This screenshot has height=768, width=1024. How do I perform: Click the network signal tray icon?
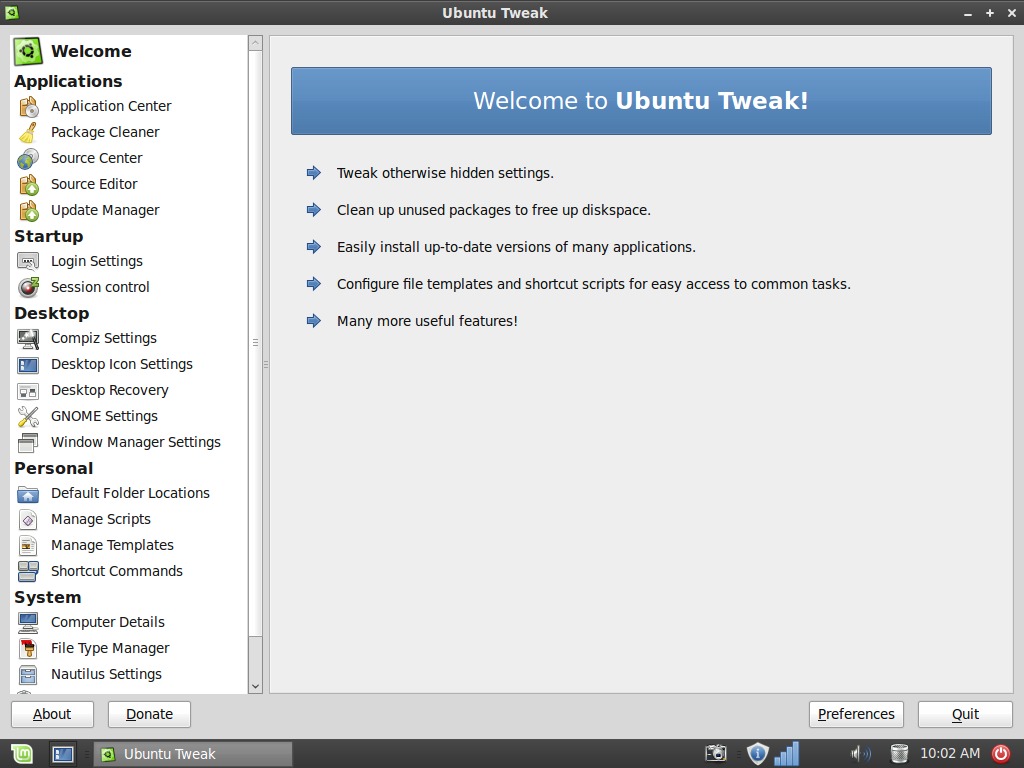pos(787,753)
